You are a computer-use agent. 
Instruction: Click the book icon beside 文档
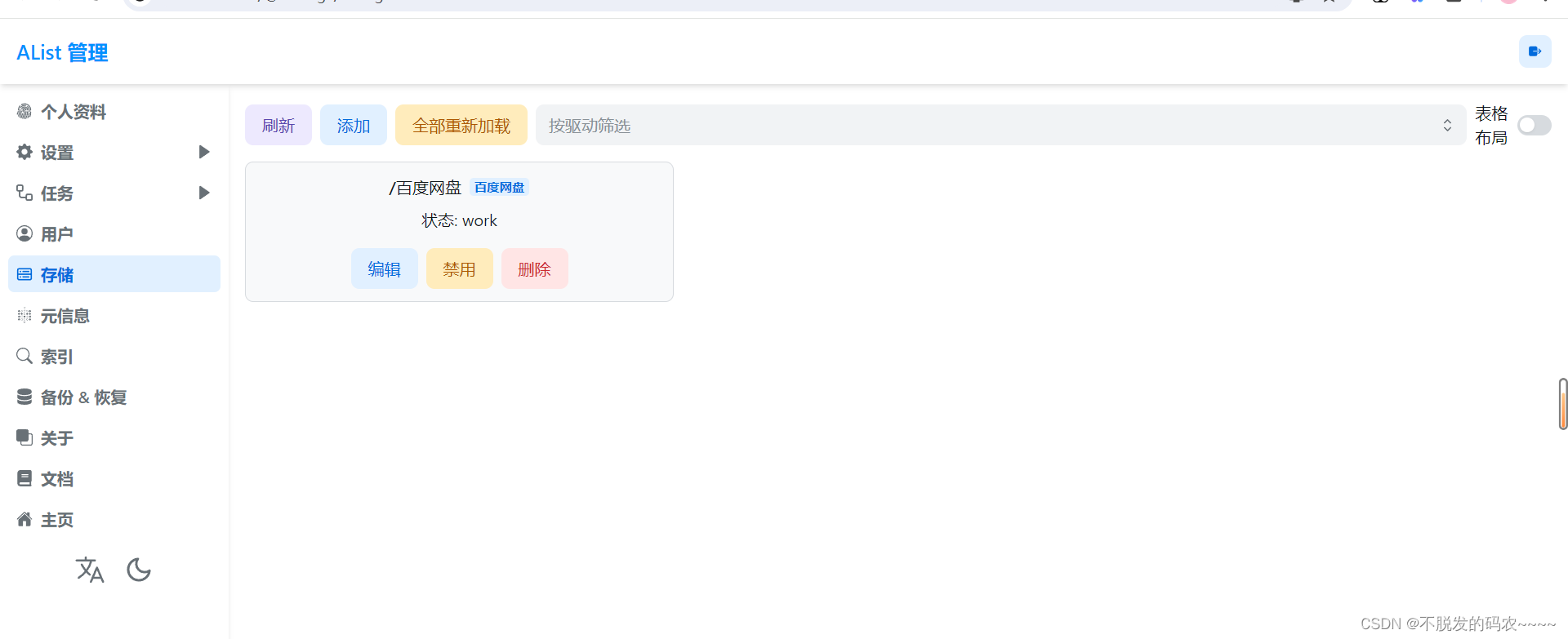[24, 479]
